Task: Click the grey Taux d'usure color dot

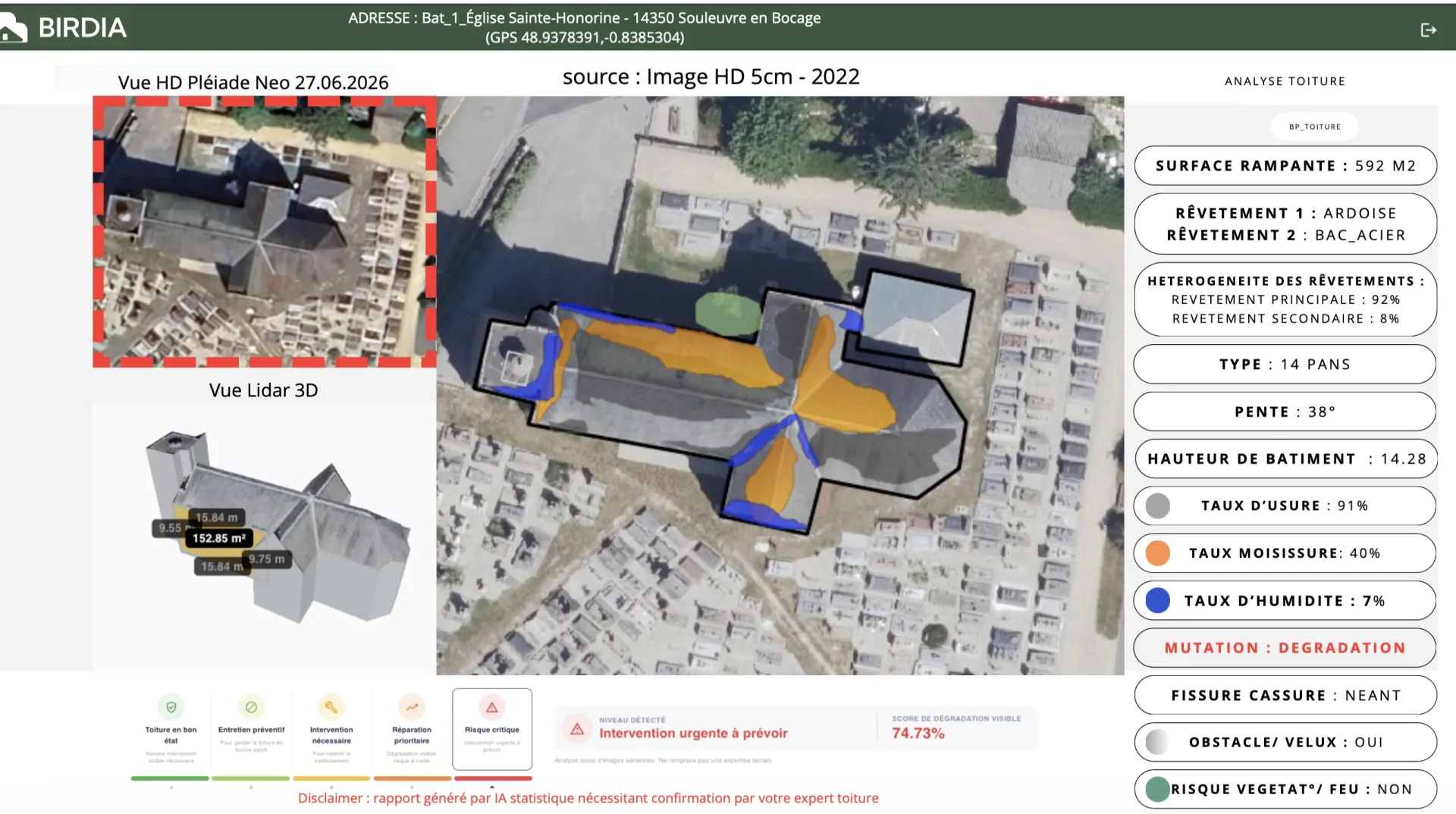Action: [1158, 506]
